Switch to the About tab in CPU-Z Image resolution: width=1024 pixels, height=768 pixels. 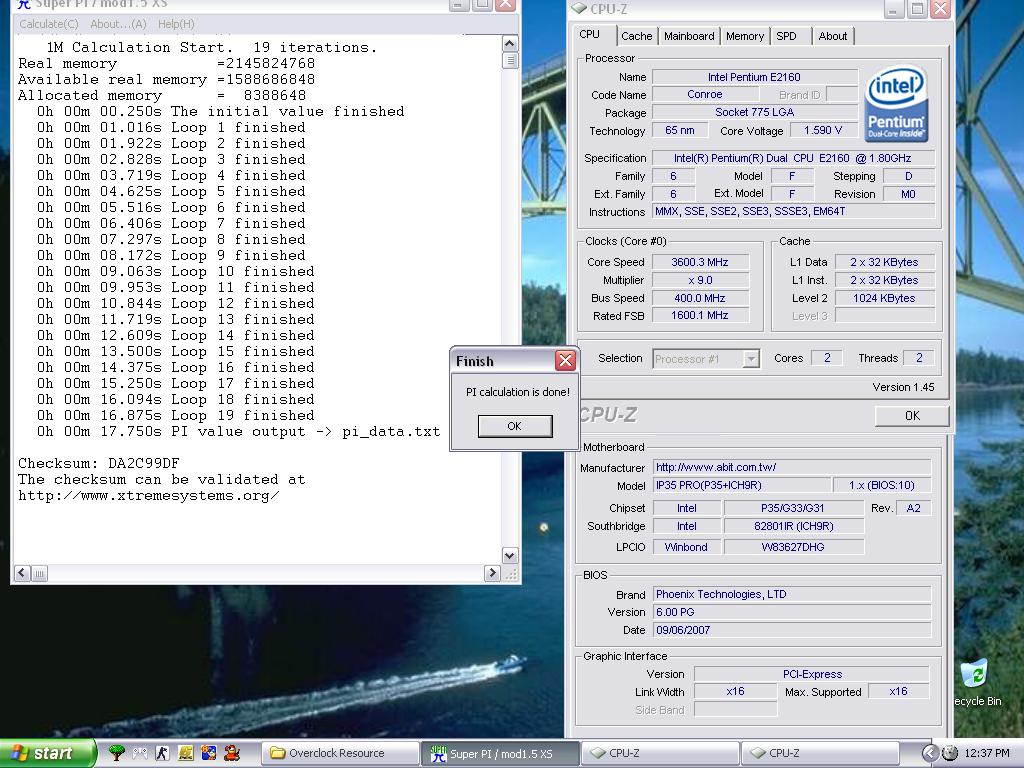pos(833,36)
